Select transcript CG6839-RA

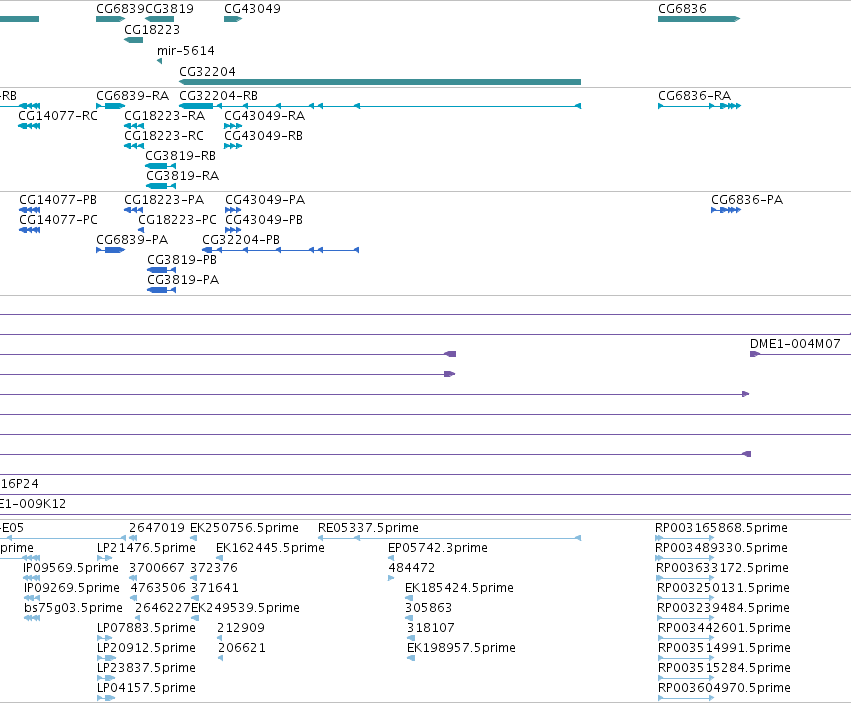pos(111,106)
